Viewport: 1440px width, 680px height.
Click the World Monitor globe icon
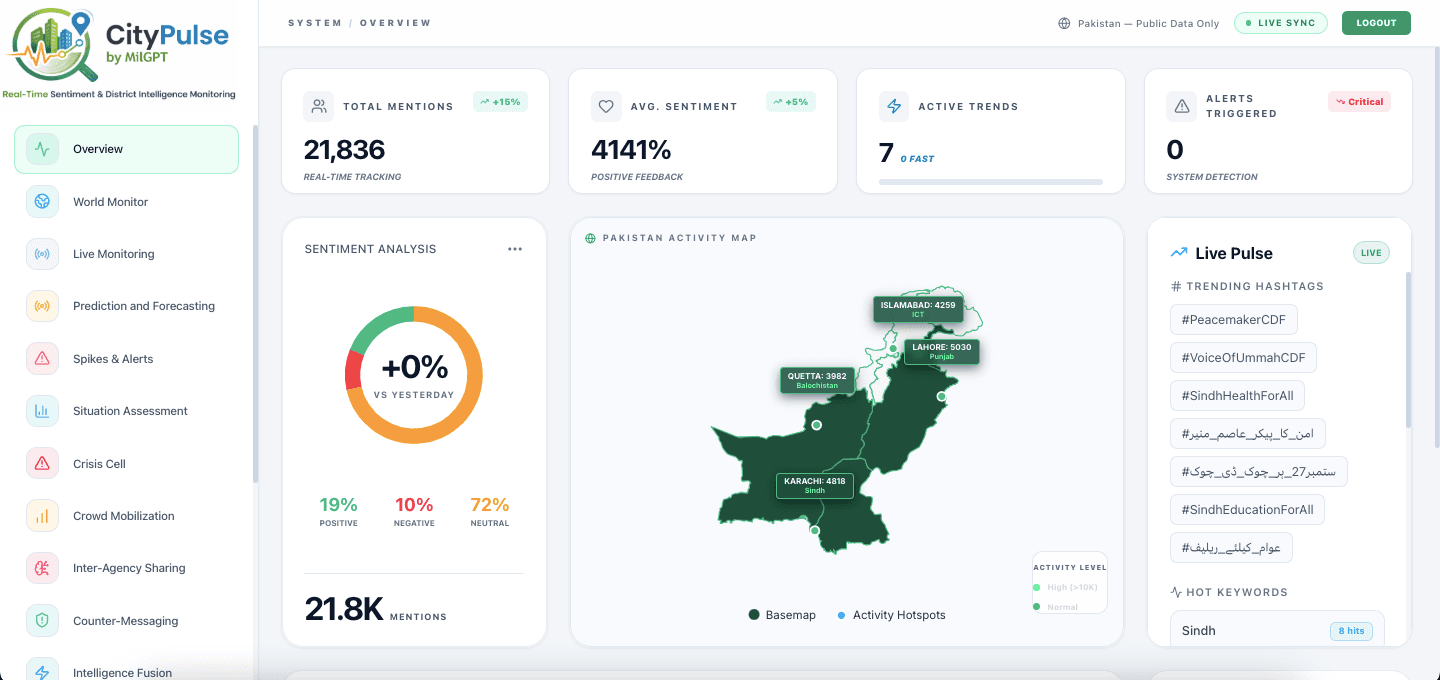[x=42, y=202]
